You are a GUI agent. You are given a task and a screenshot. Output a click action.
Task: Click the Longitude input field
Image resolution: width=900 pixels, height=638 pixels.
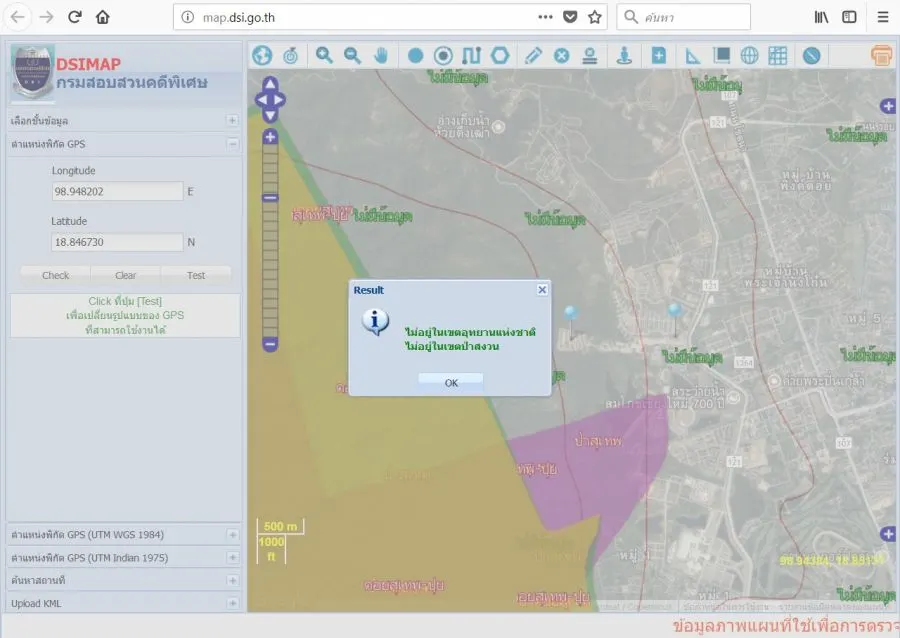[117, 191]
